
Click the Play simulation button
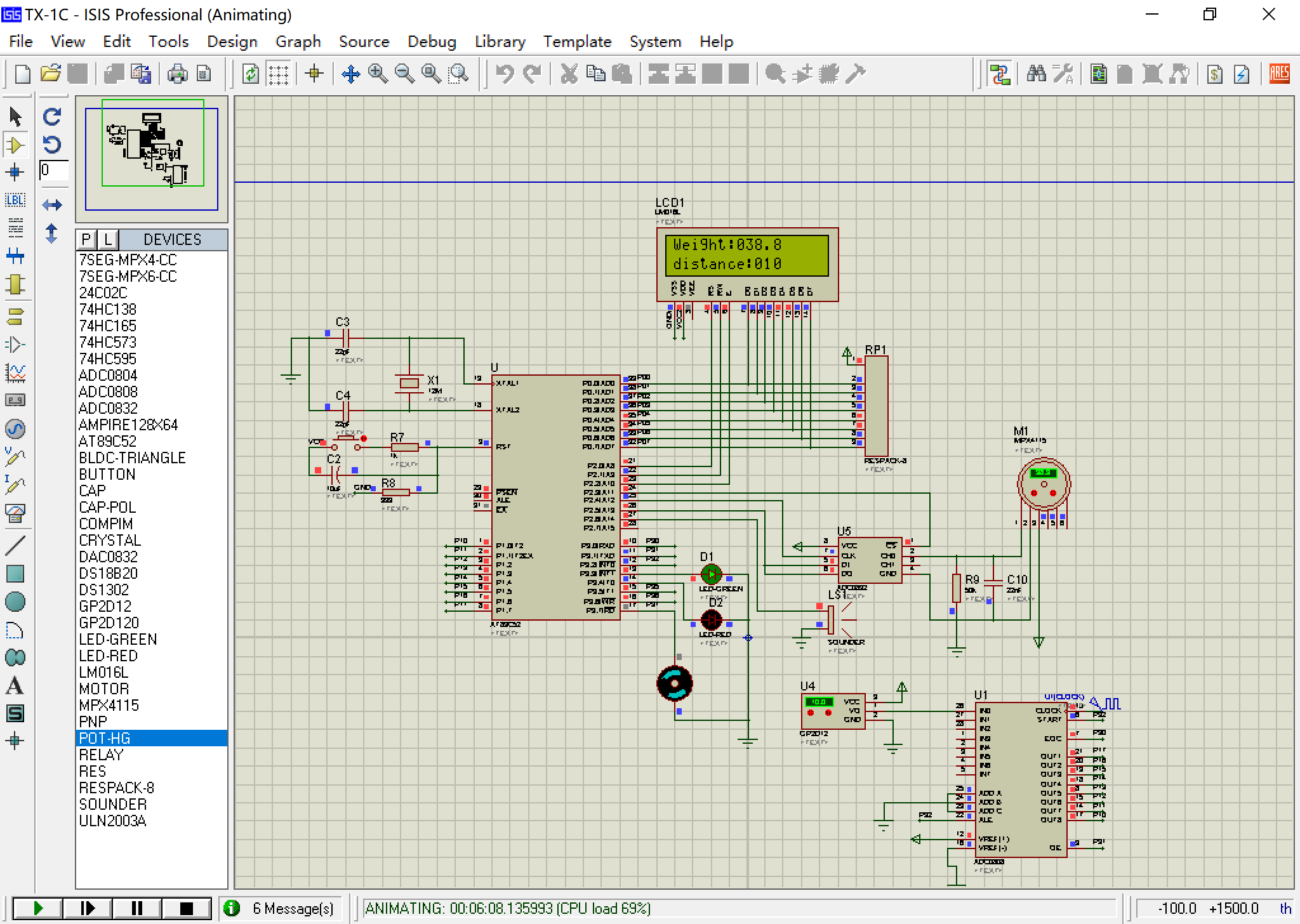tap(37, 908)
